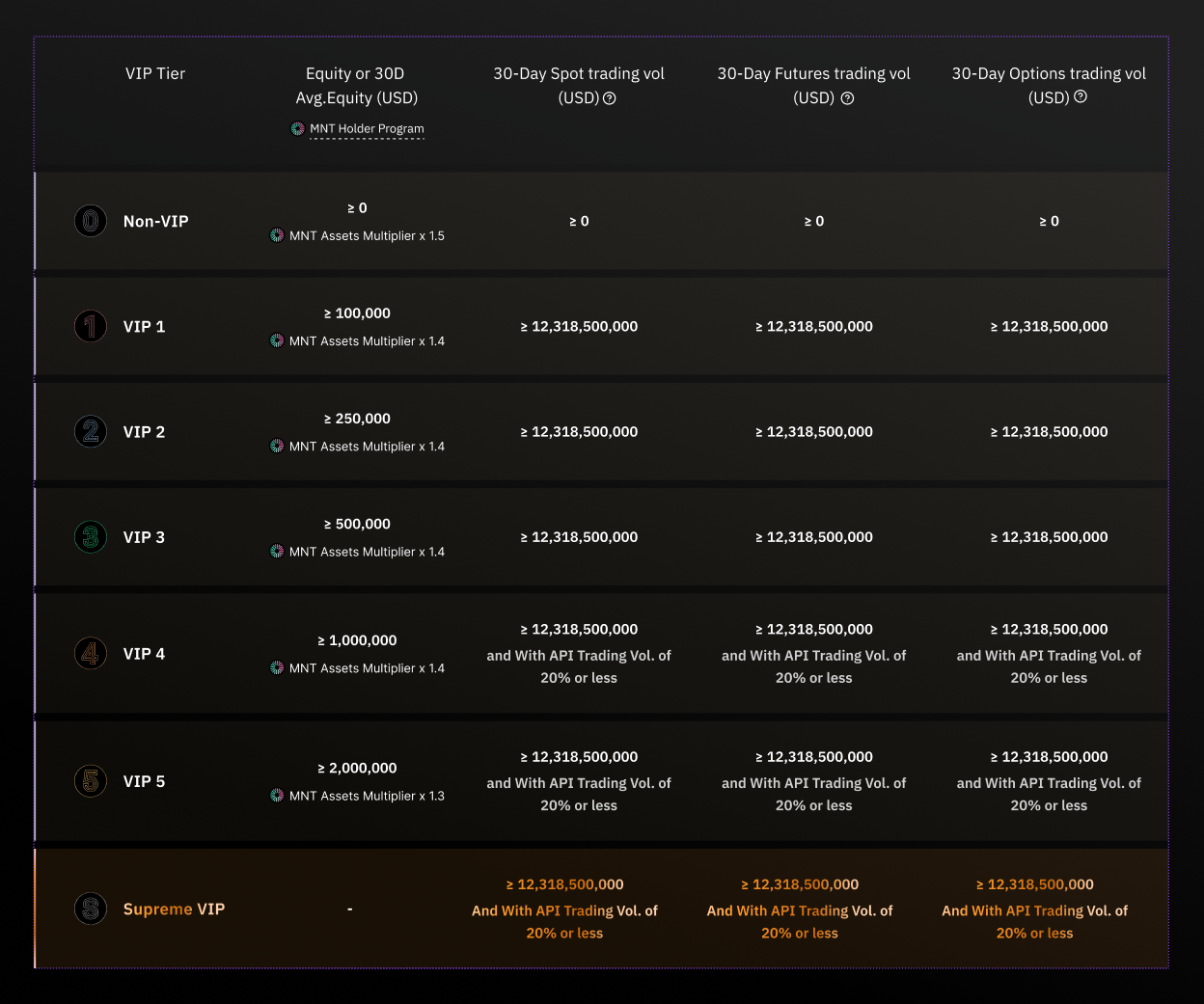Image resolution: width=1204 pixels, height=1004 pixels.
Task: Select the VIP 3 equity requirement of 500,000
Action: coord(357,524)
